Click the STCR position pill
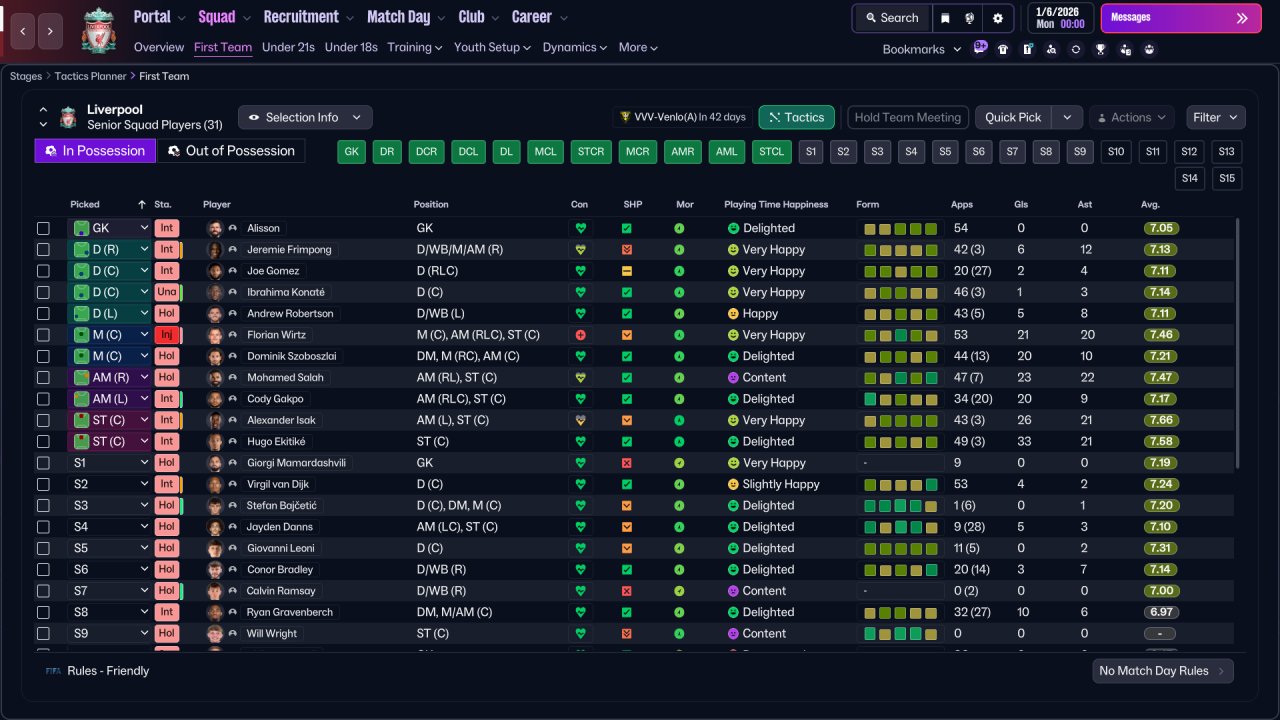 [591, 152]
